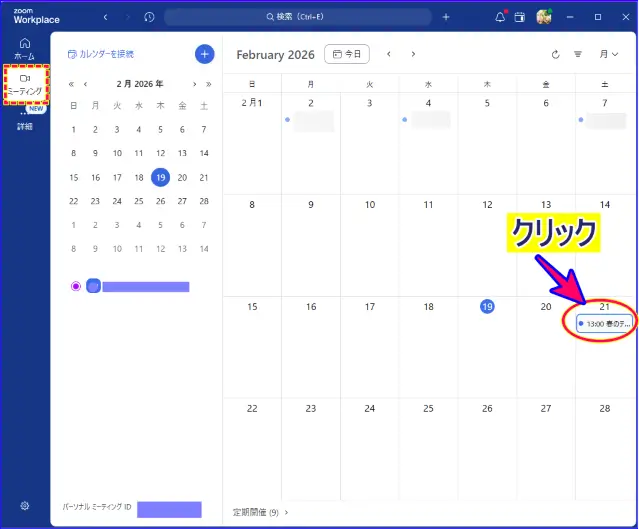This screenshot has width=640, height=529.
Task: Click カレンダーを接続 link
Action: click(x=101, y=54)
